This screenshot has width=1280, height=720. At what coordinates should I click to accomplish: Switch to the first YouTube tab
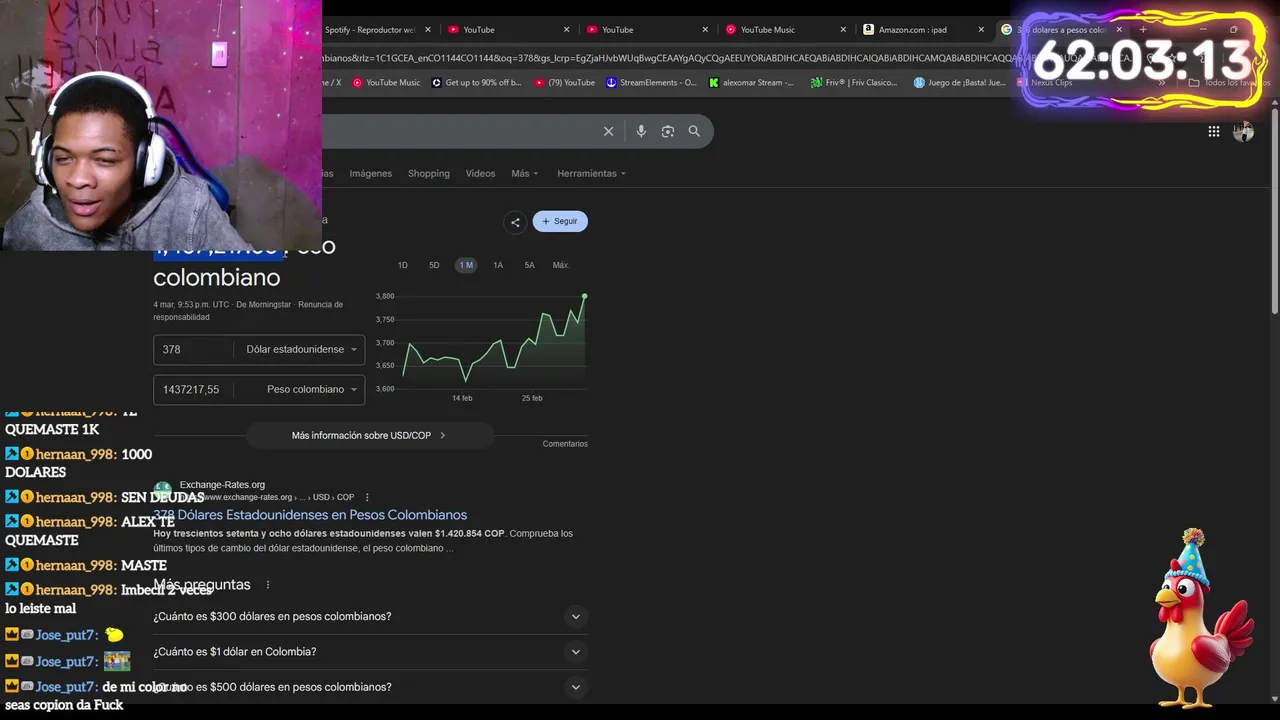tap(508, 30)
